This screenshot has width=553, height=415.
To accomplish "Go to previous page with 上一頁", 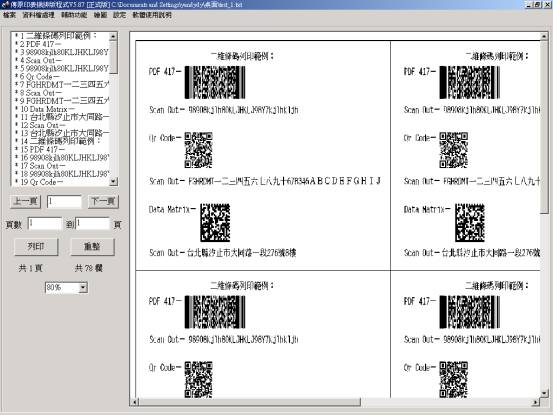I will [25, 202].
